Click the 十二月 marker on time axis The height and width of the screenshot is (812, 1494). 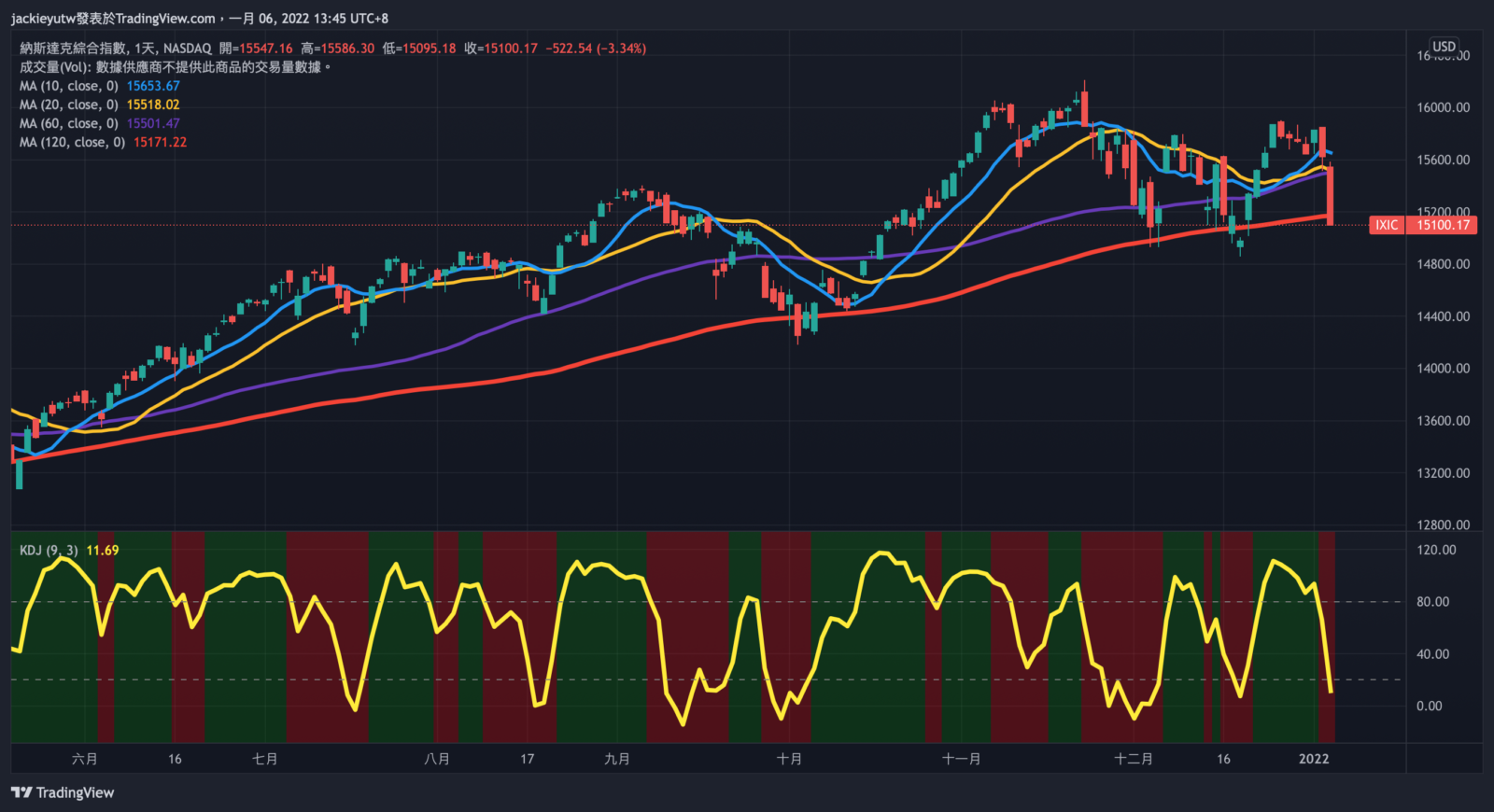pos(1134,759)
